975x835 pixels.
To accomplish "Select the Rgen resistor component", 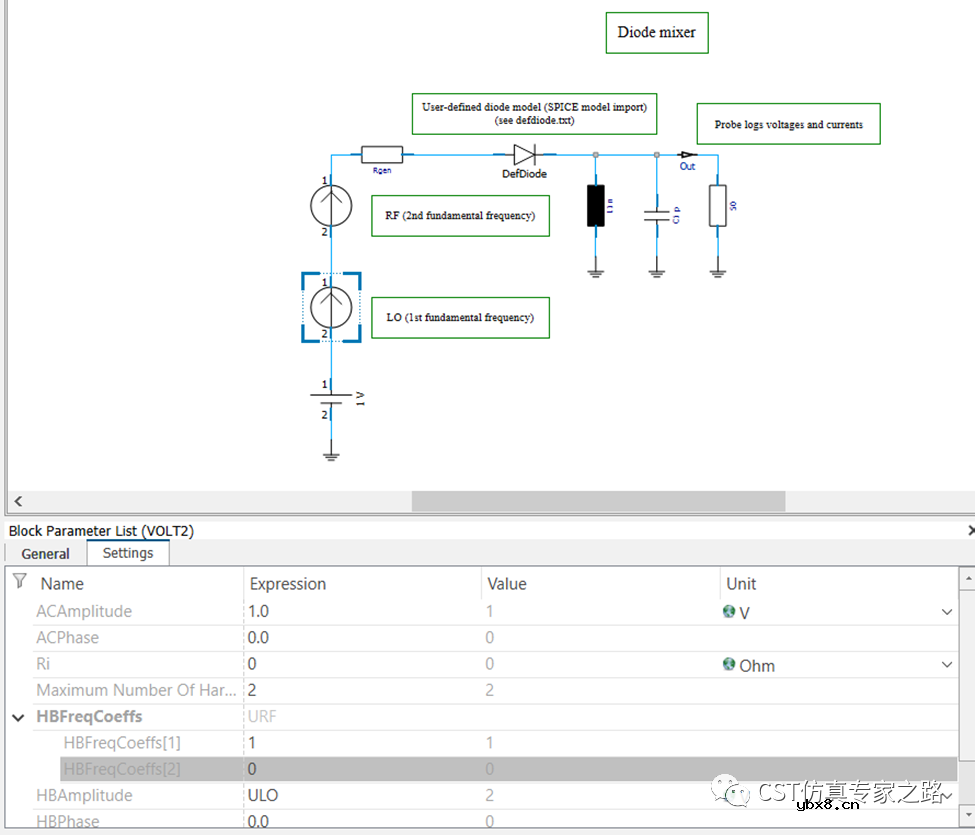I will coord(381,154).
